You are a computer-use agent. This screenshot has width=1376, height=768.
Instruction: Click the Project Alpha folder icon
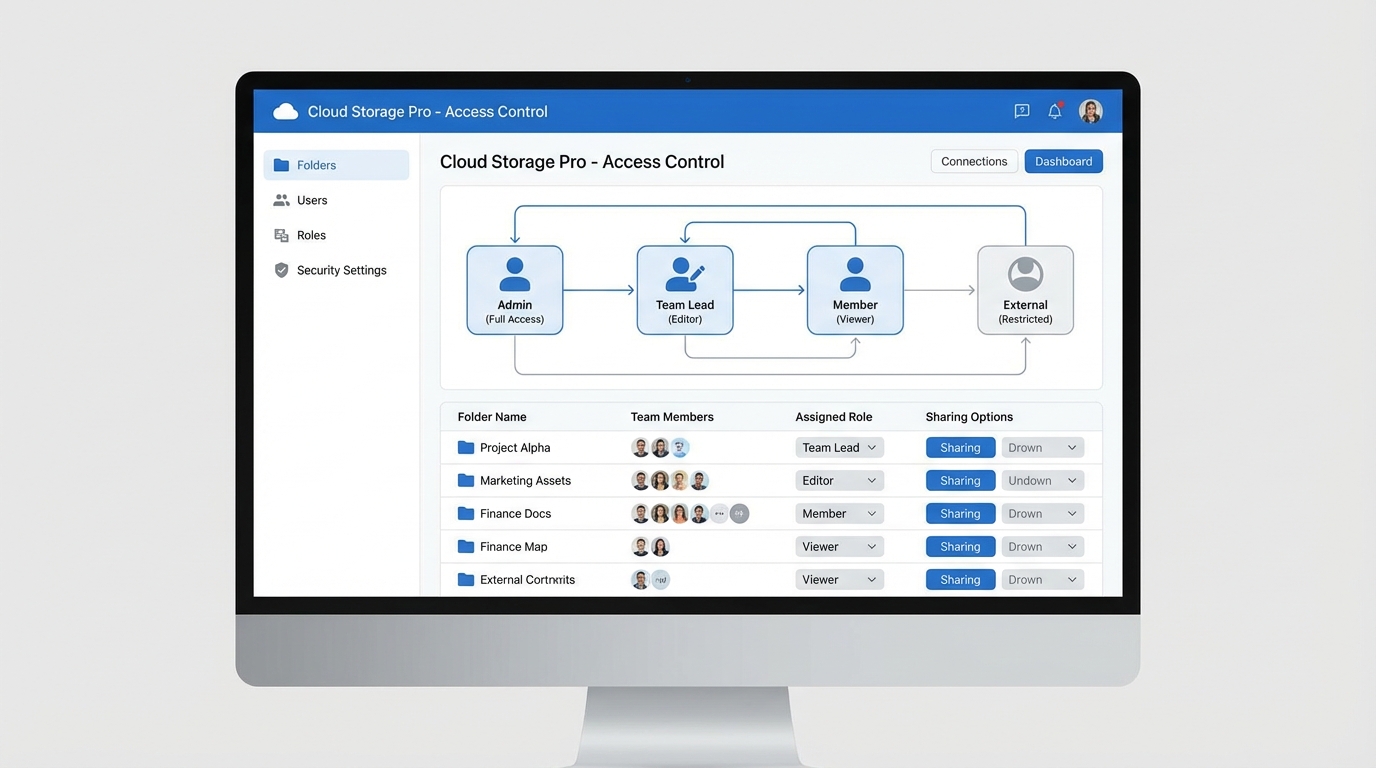pos(466,448)
